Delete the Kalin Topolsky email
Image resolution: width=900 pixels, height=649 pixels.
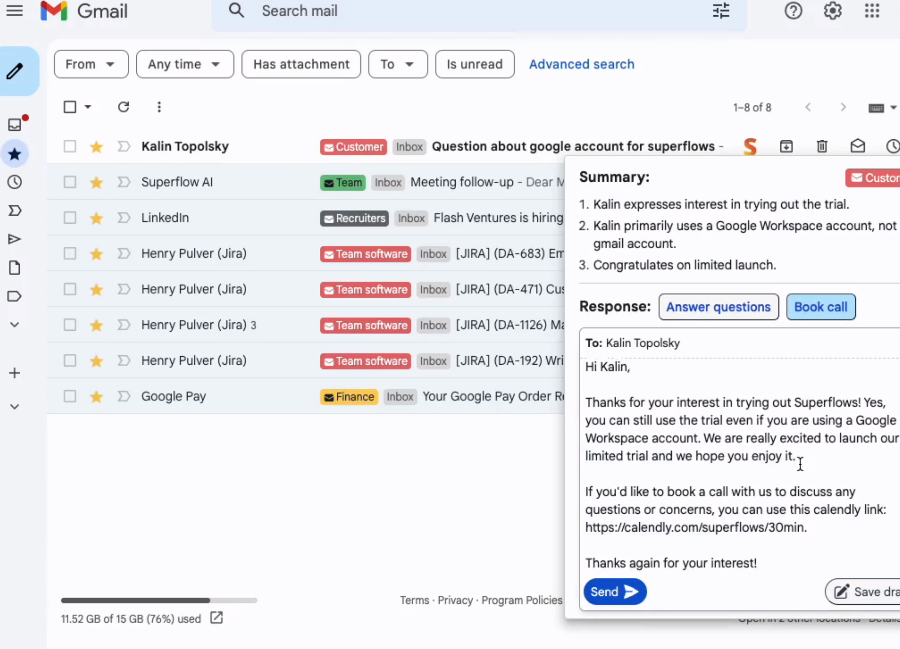click(x=822, y=146)
